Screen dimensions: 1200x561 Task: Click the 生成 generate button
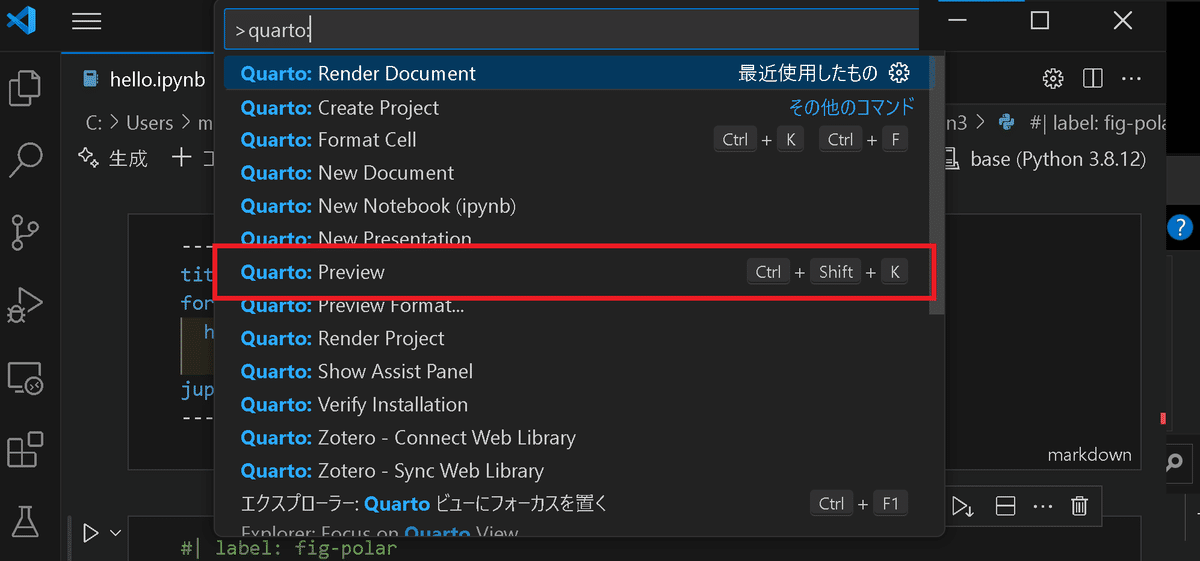coord(113,158)
